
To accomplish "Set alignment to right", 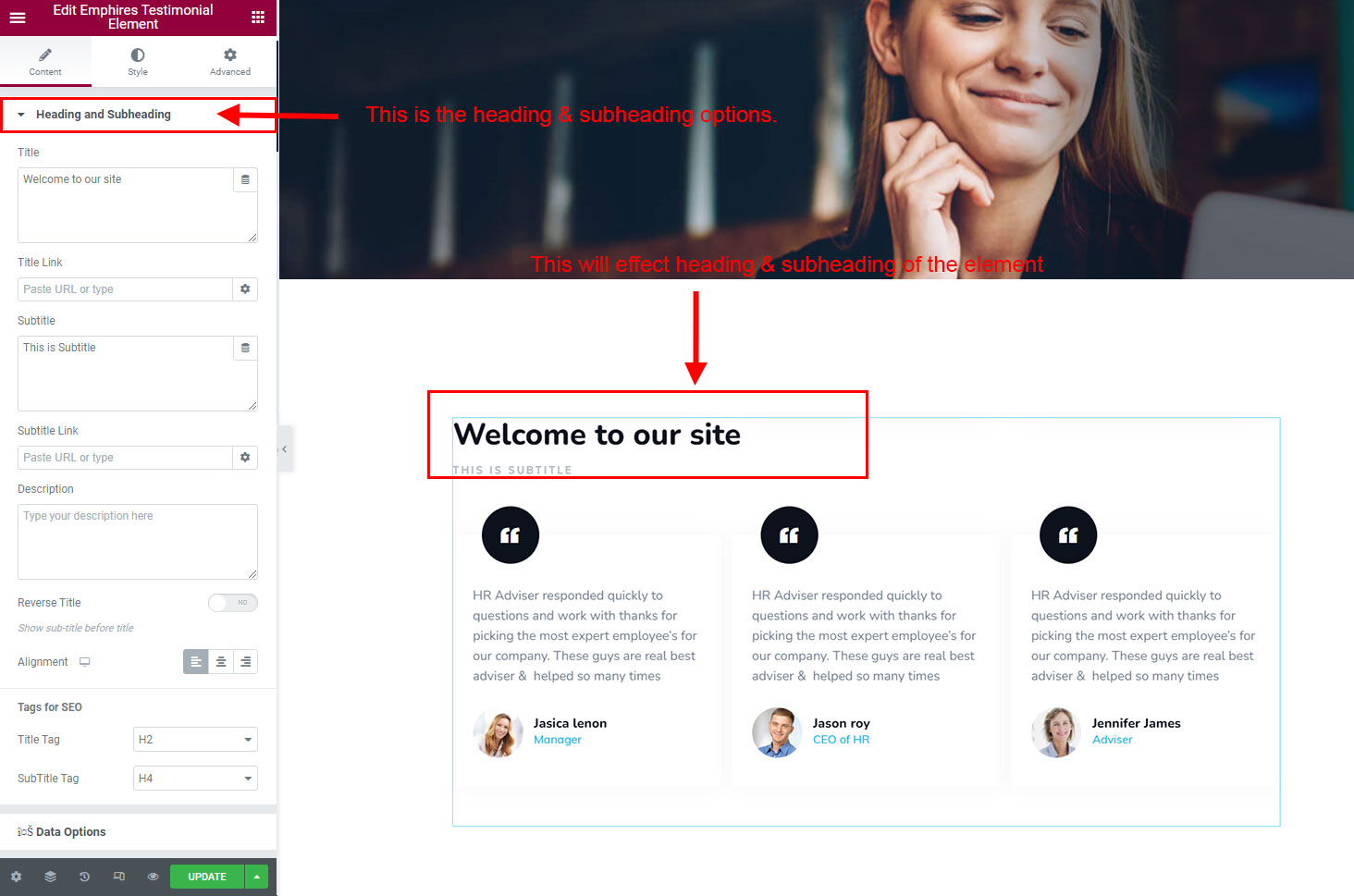I will tap(245, 662).
